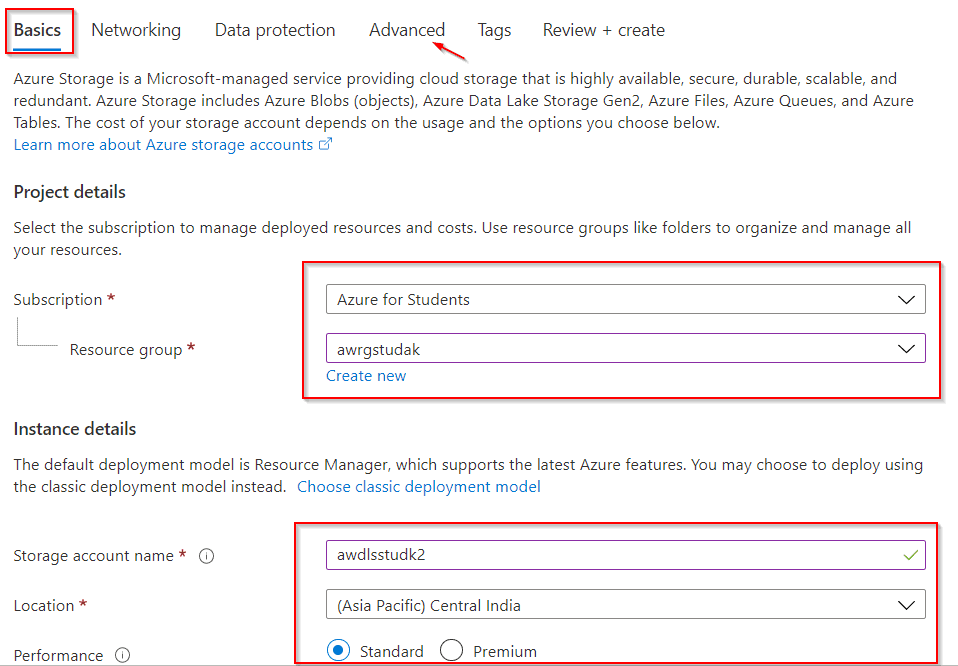The image size is (958, 666).
Task: Open the Subscription dropdown
Action: click(625, 299)
